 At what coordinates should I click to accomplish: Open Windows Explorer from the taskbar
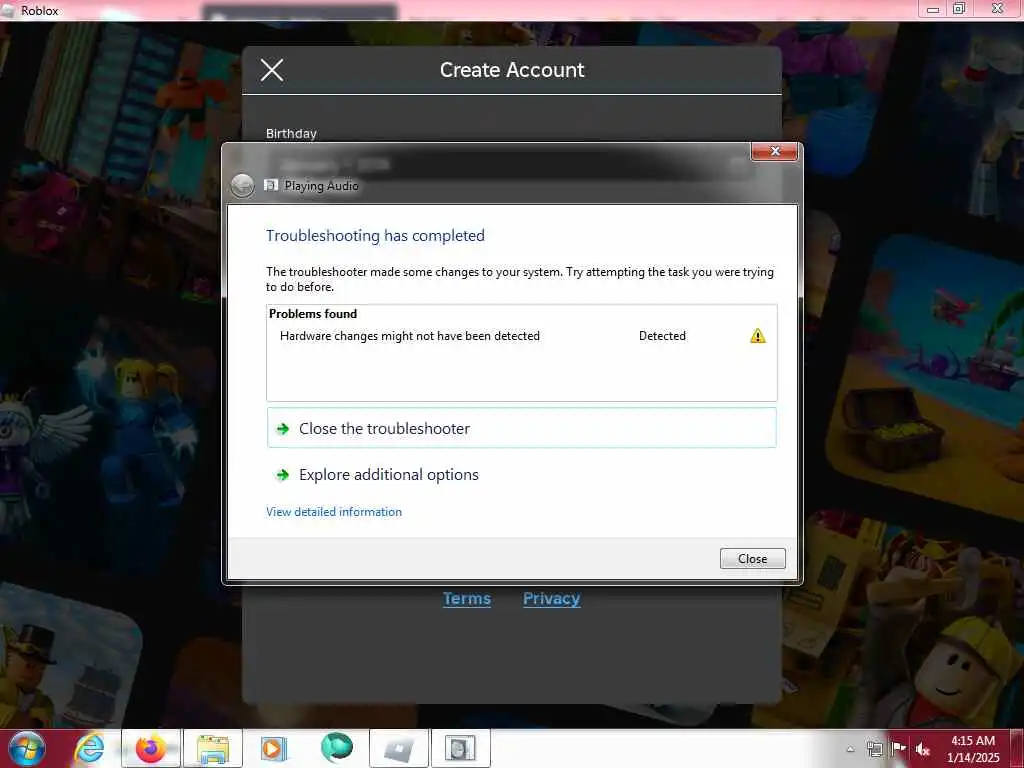point(213,748)
